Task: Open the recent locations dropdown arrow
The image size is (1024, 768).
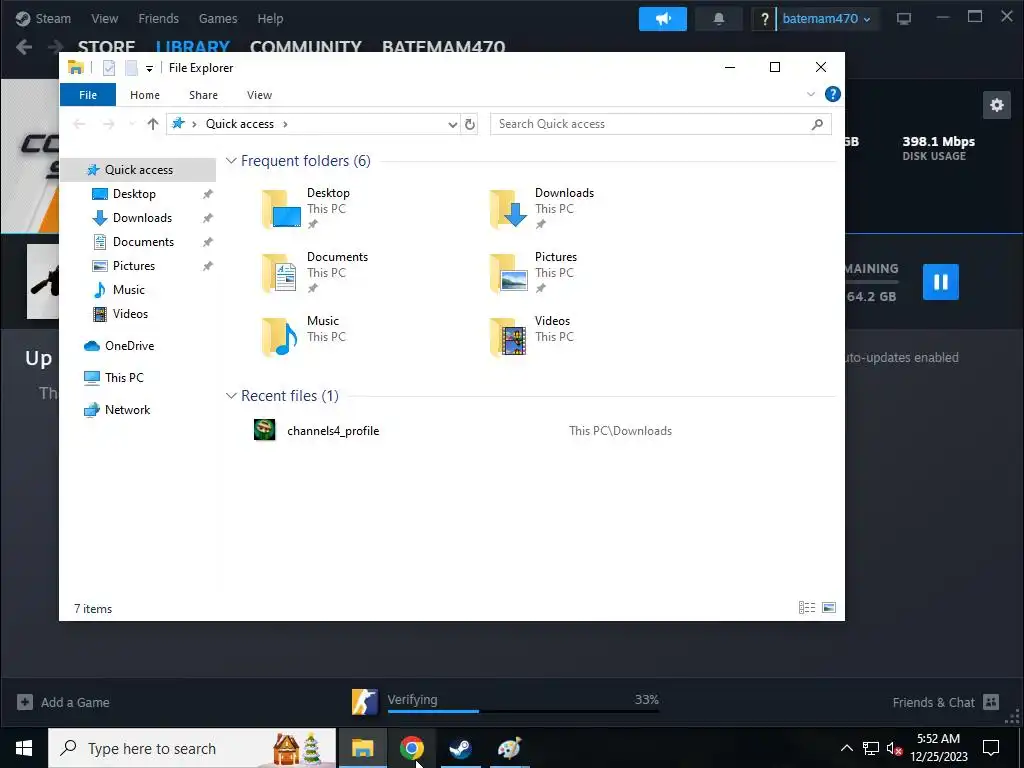Action: pos(133,124)
